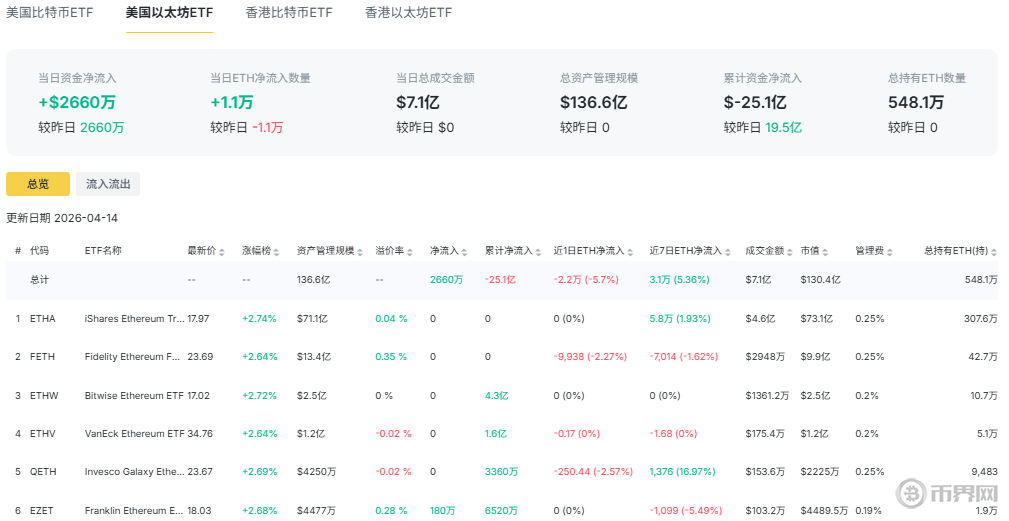Click ETHW cumulative inflow 4.3亿
This screenshot has height=521, width=1009.
[496, 395]
